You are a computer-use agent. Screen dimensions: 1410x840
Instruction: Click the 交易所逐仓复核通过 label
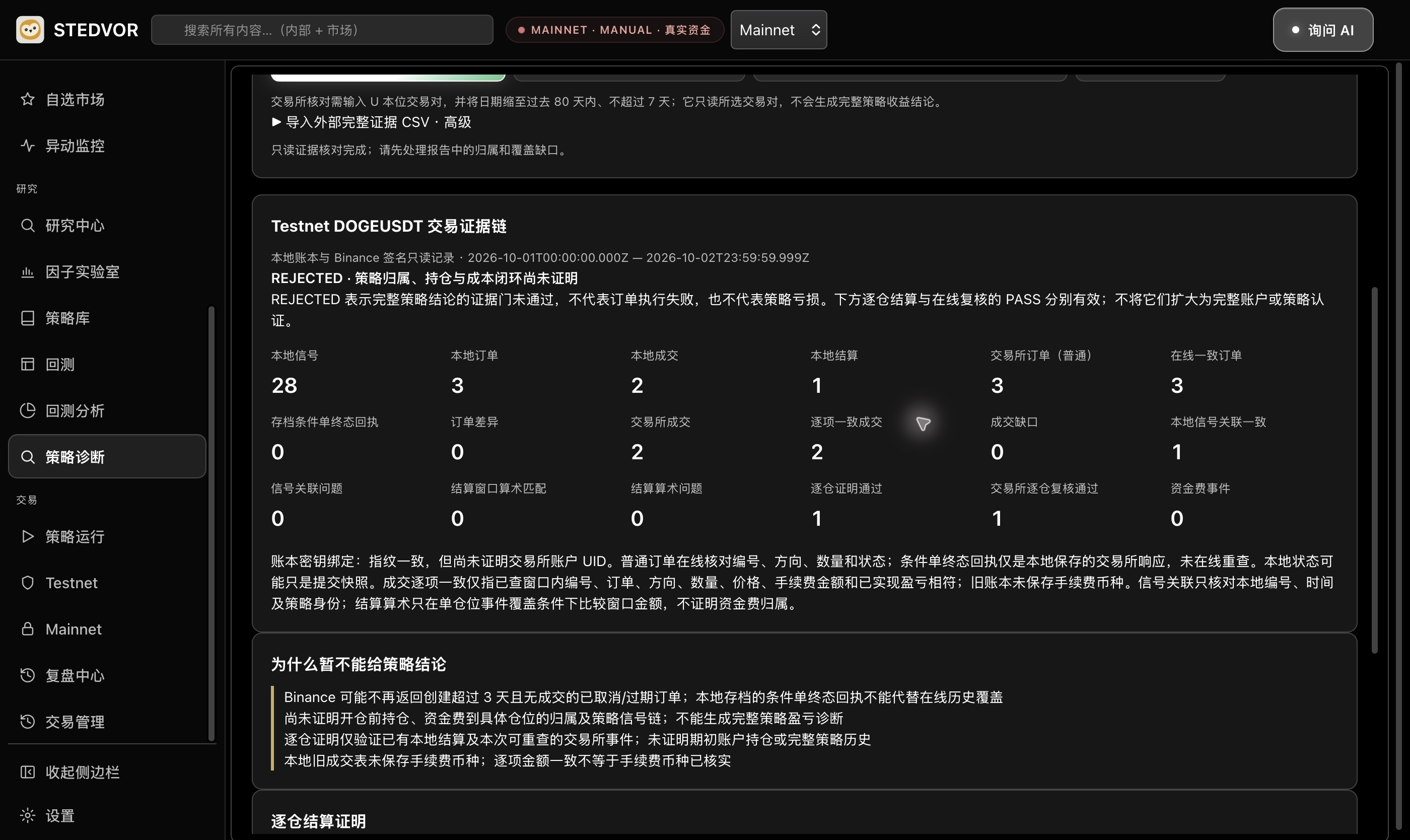point(1044,488)
